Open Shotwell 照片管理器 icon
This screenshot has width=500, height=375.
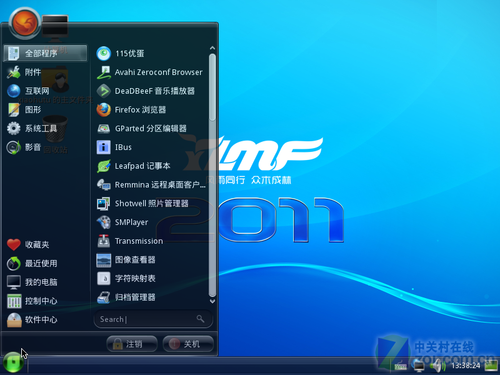pyautogui.click(x=104, y=203)
